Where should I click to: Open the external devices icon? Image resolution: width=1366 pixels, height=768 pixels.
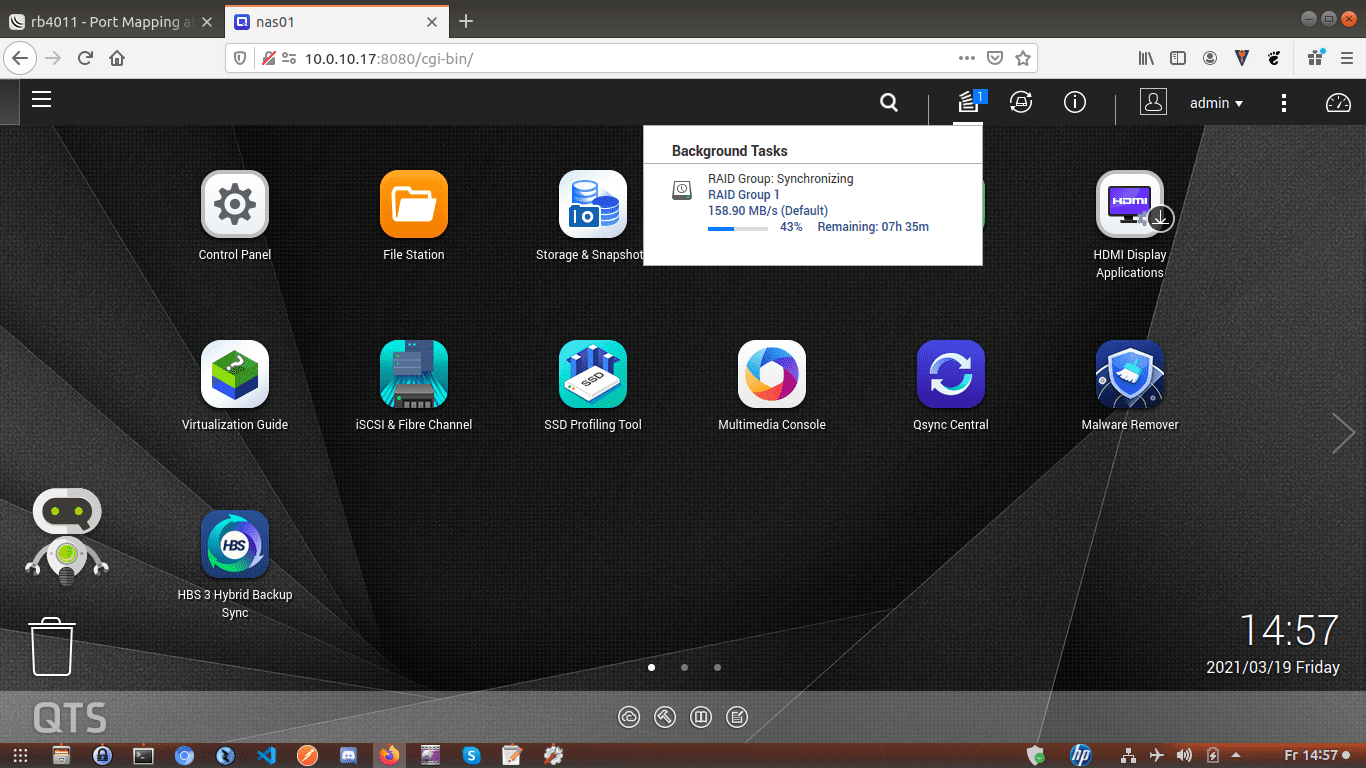[x=1021, y=102]
